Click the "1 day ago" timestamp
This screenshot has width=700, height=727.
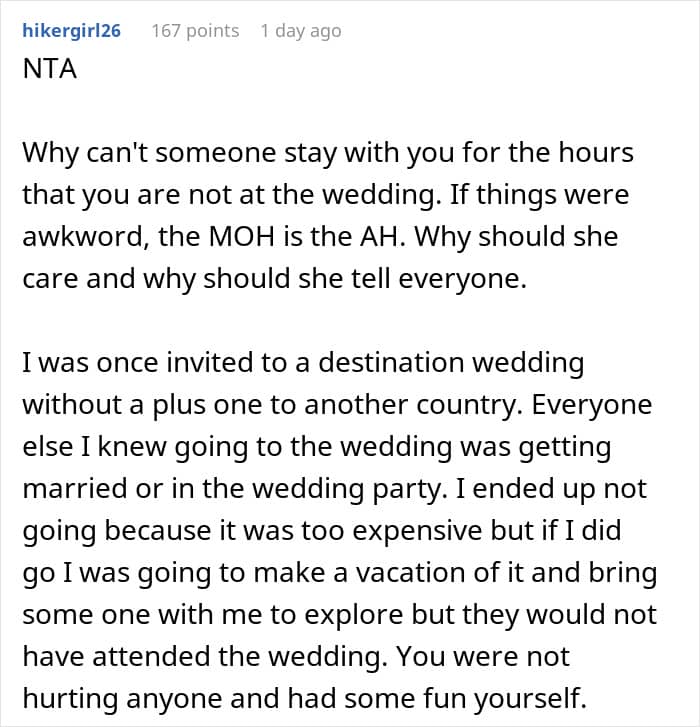[300, 31]
